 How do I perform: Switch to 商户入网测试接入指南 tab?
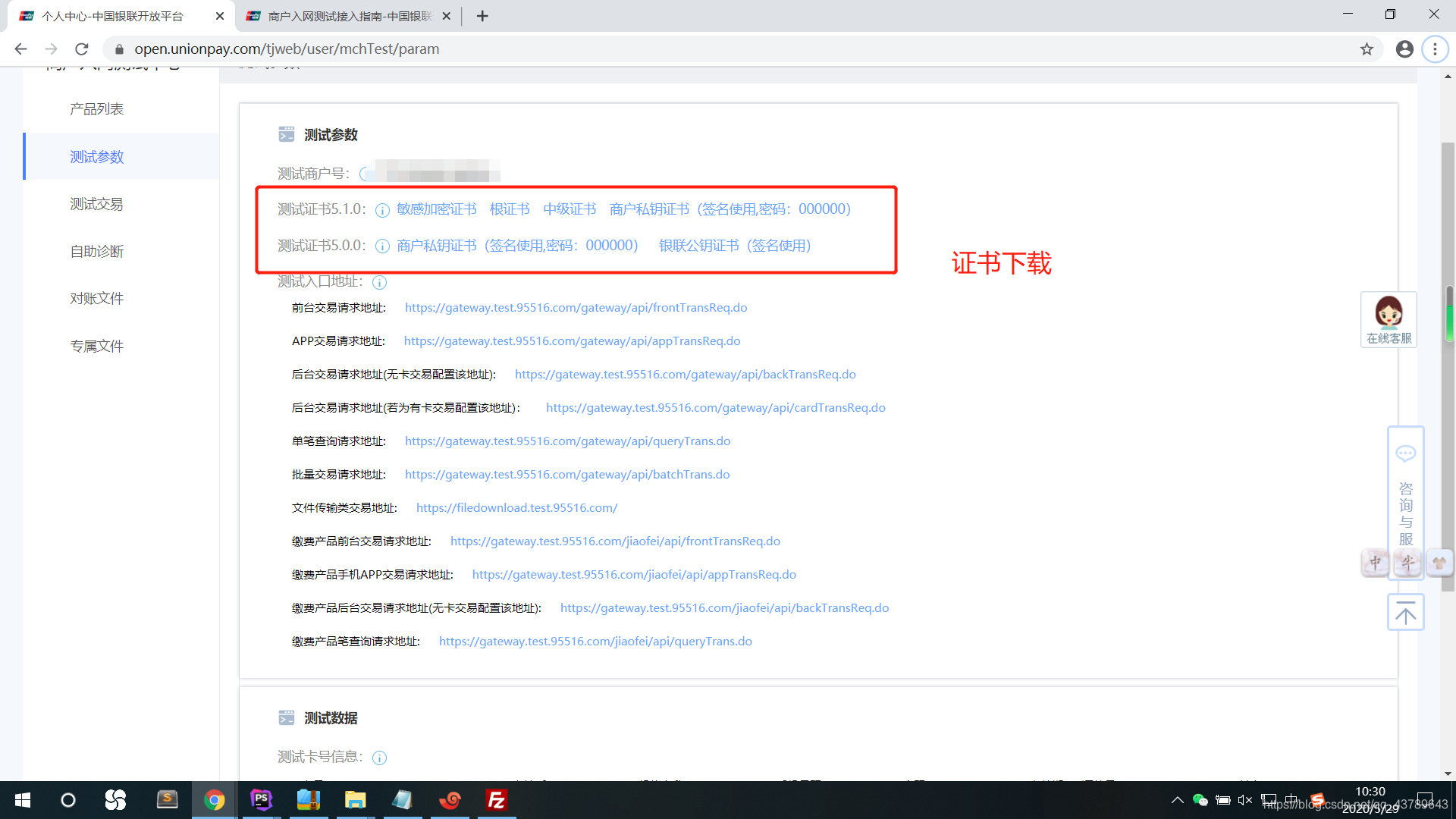point(349,16)
